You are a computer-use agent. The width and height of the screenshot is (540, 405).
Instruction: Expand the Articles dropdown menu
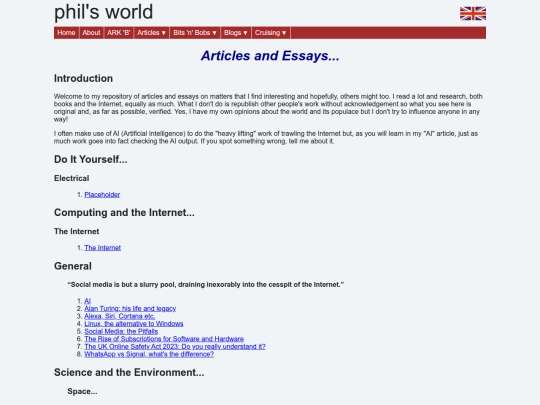[x=152, y=33]
